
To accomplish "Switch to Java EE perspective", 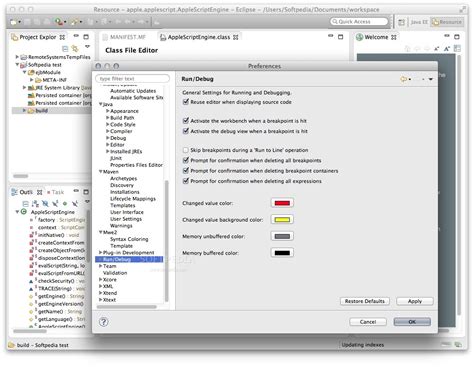I will click(x=419, y=22).
